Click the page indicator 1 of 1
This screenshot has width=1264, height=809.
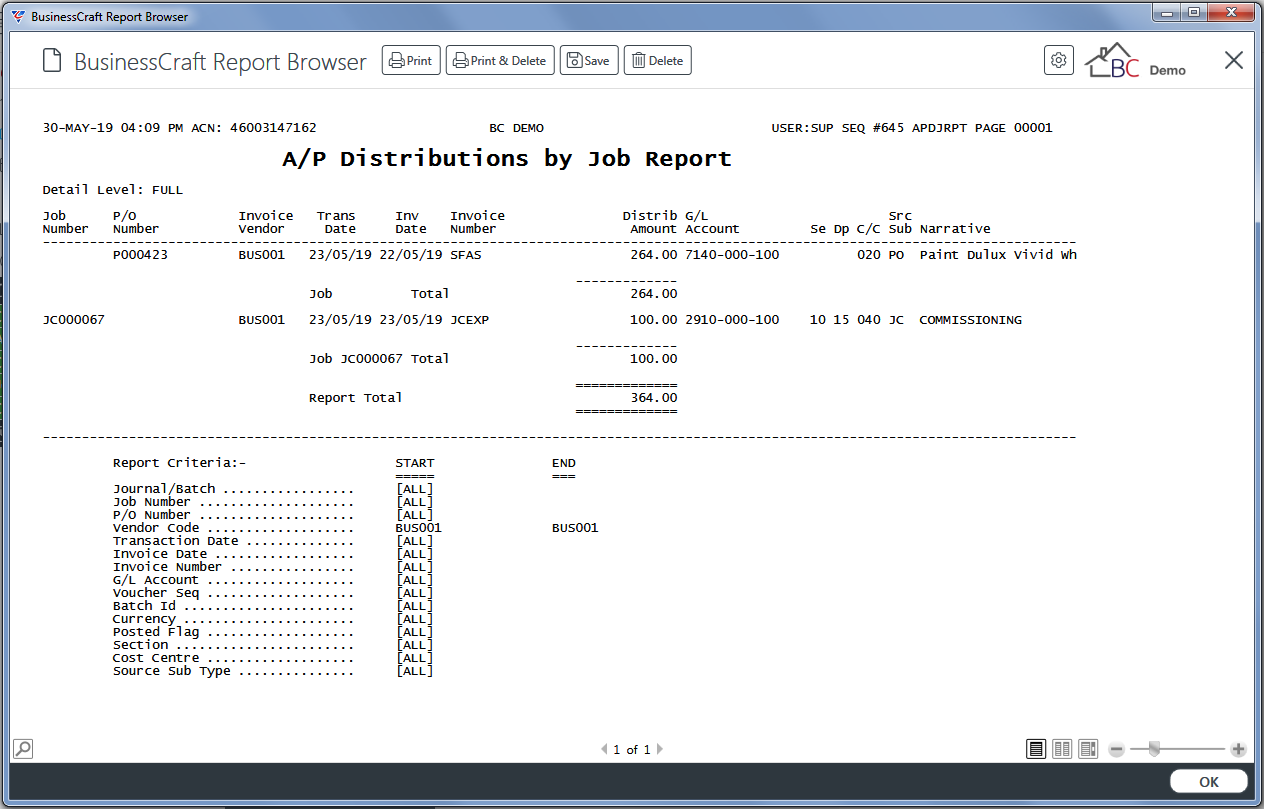632,749
